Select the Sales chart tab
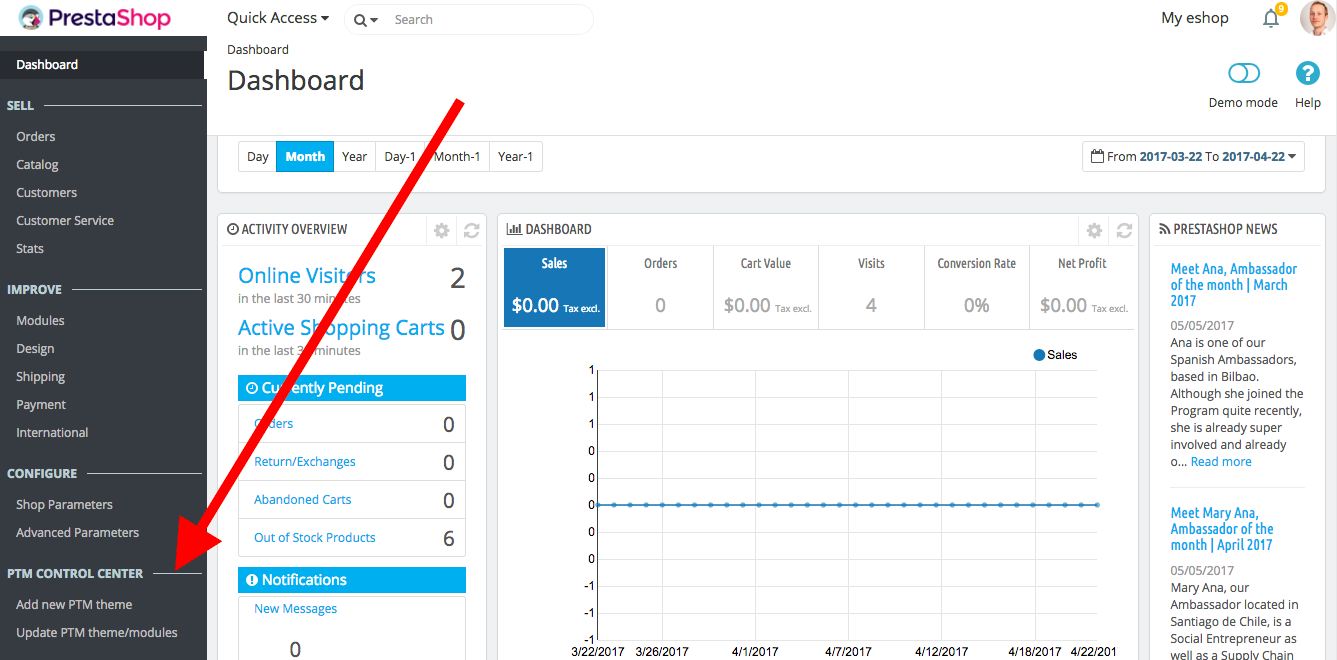The width and height of the screenshot is (1337, 660). click(555, 288)
